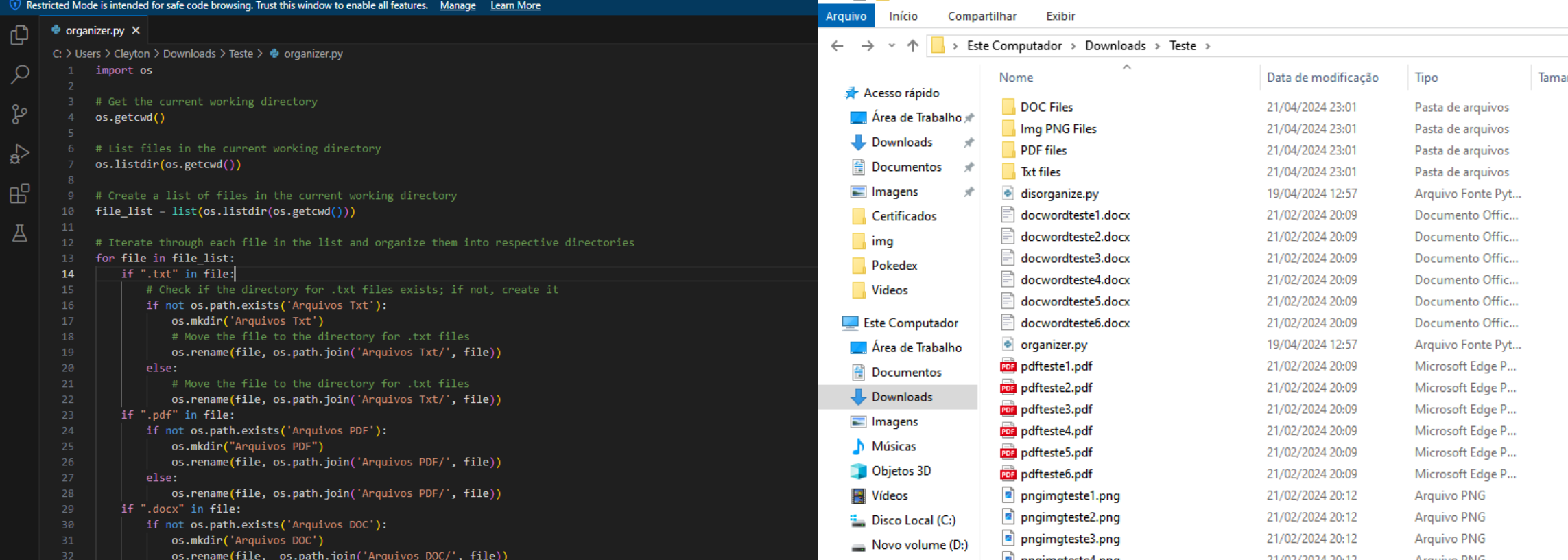Open the Search view in activity bar

click(x=20, y=74)
